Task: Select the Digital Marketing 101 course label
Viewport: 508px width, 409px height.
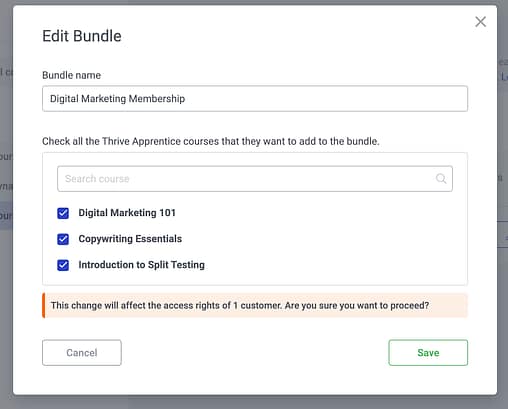Action: coord(127,213)
